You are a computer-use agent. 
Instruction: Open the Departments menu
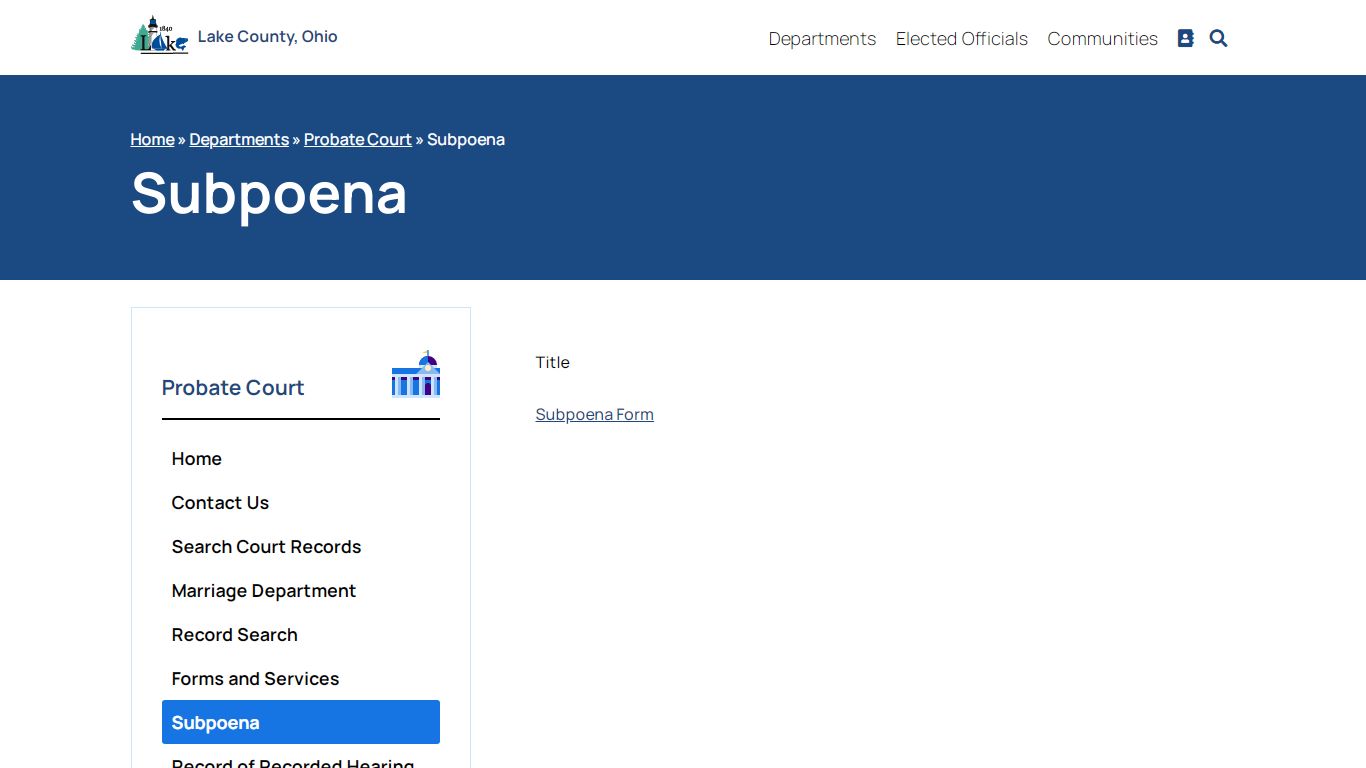822,38
